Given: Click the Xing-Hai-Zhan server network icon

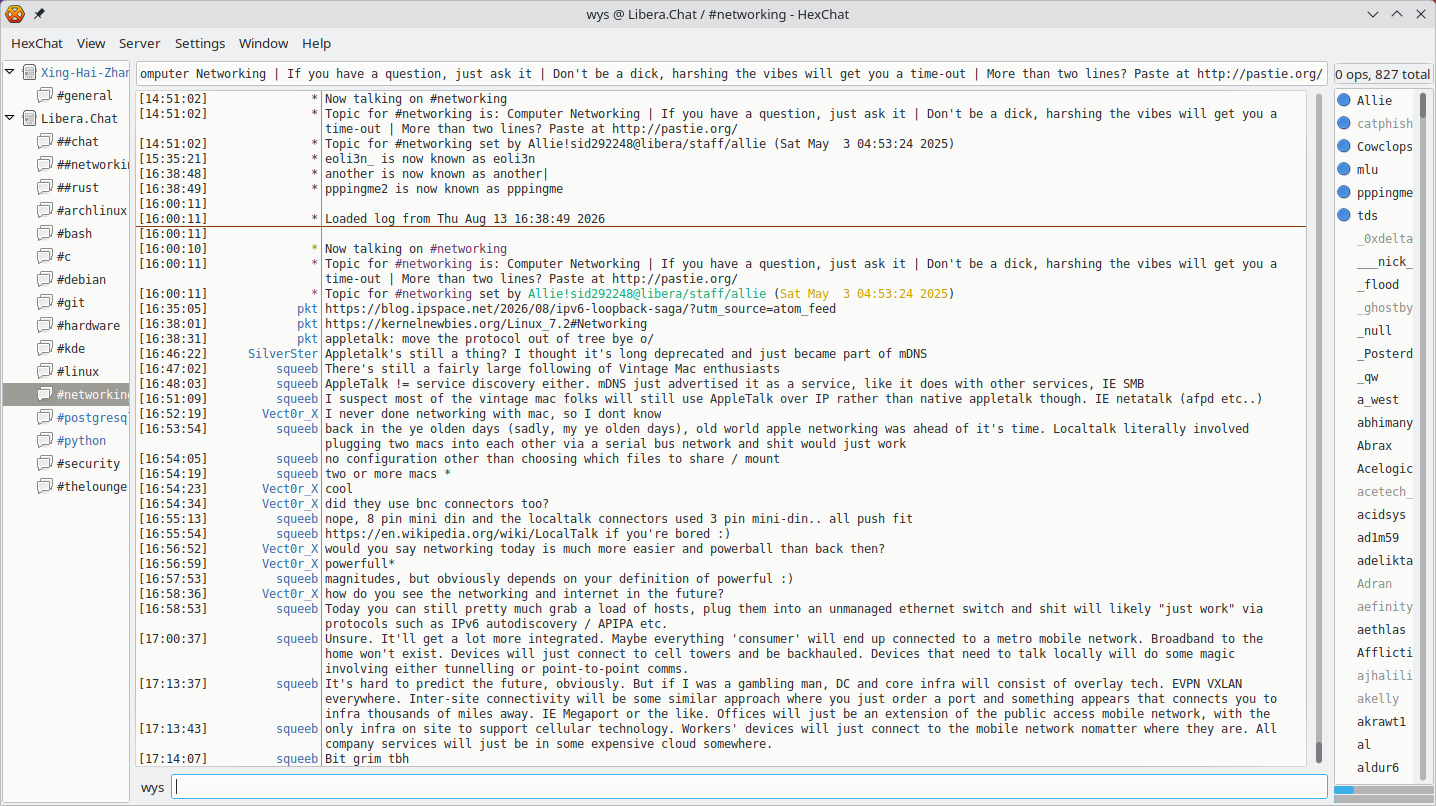Looking at the screenshot, I should [x=29, y=72].
